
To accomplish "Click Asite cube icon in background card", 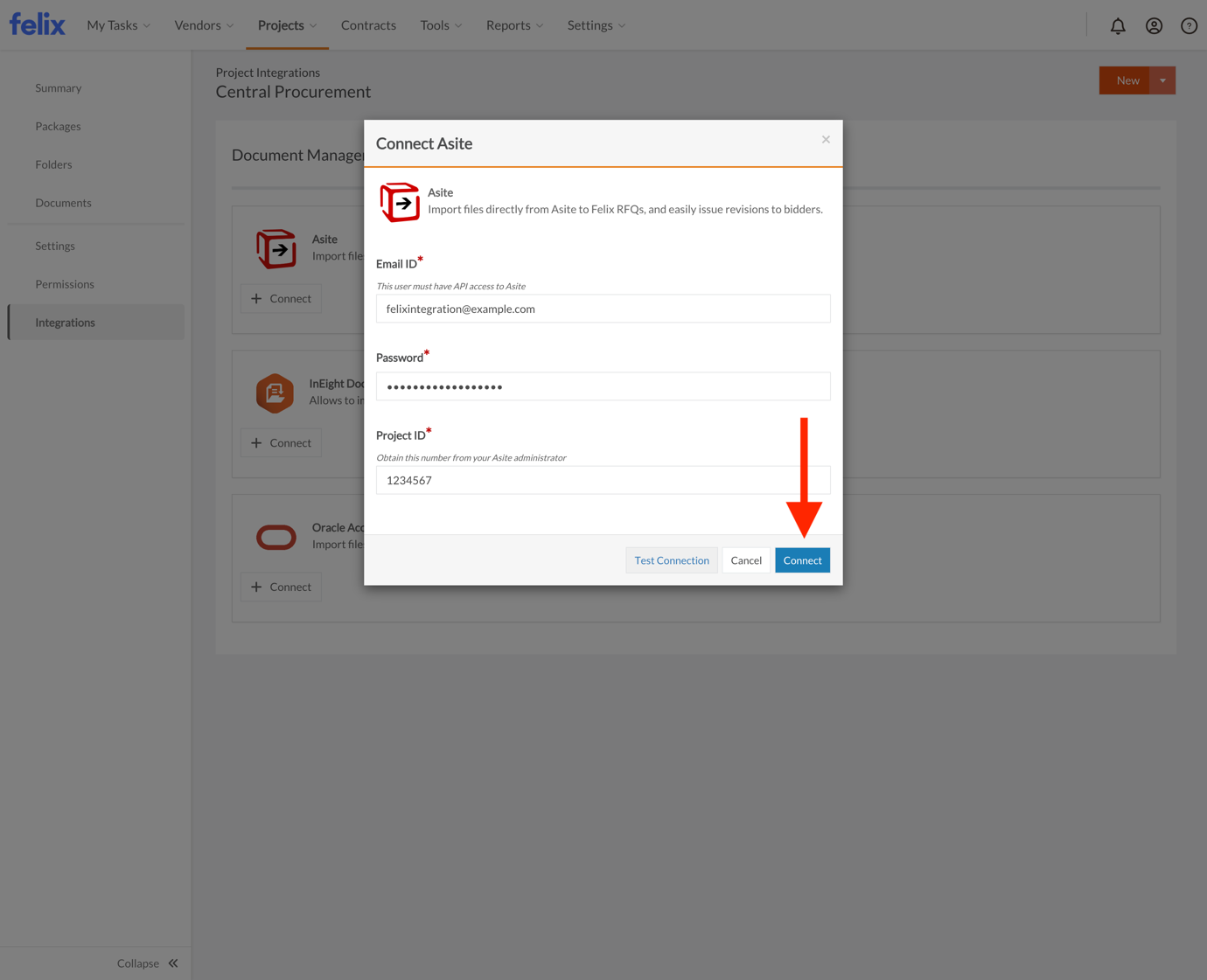I will [x=276, y=248].
